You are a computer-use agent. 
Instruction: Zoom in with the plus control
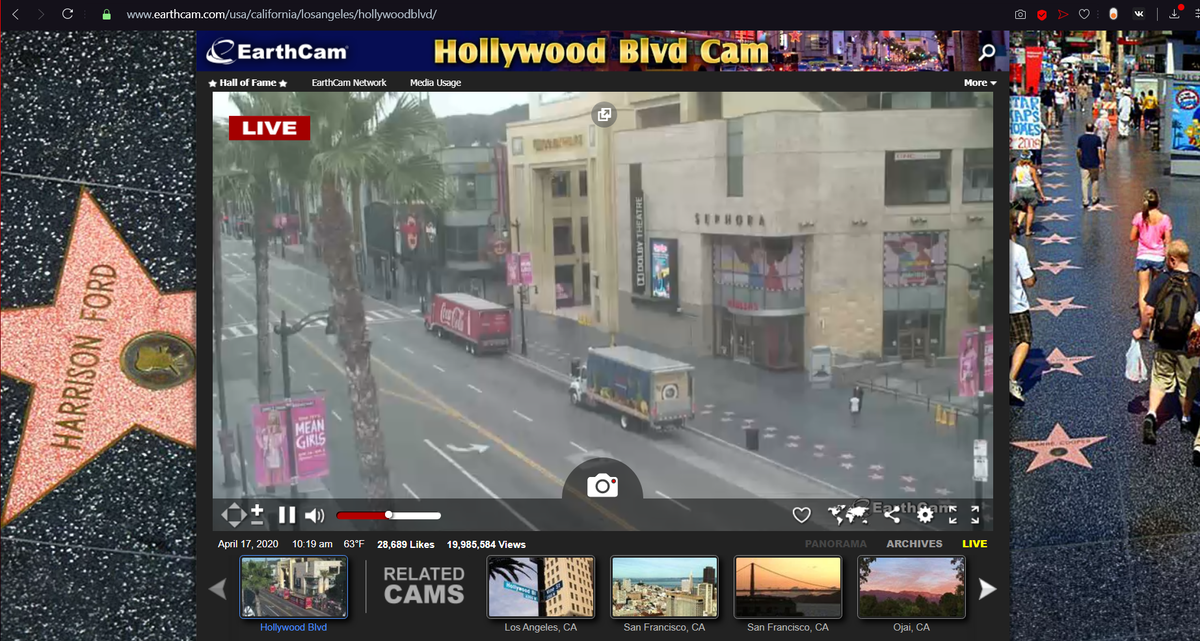click(257, 509)
